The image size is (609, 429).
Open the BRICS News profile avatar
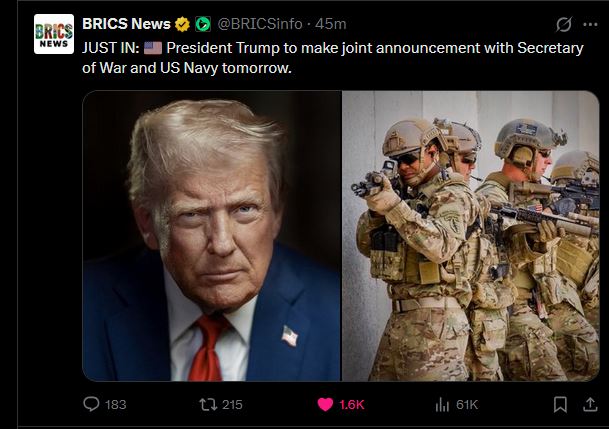click(x=54, y=34)
